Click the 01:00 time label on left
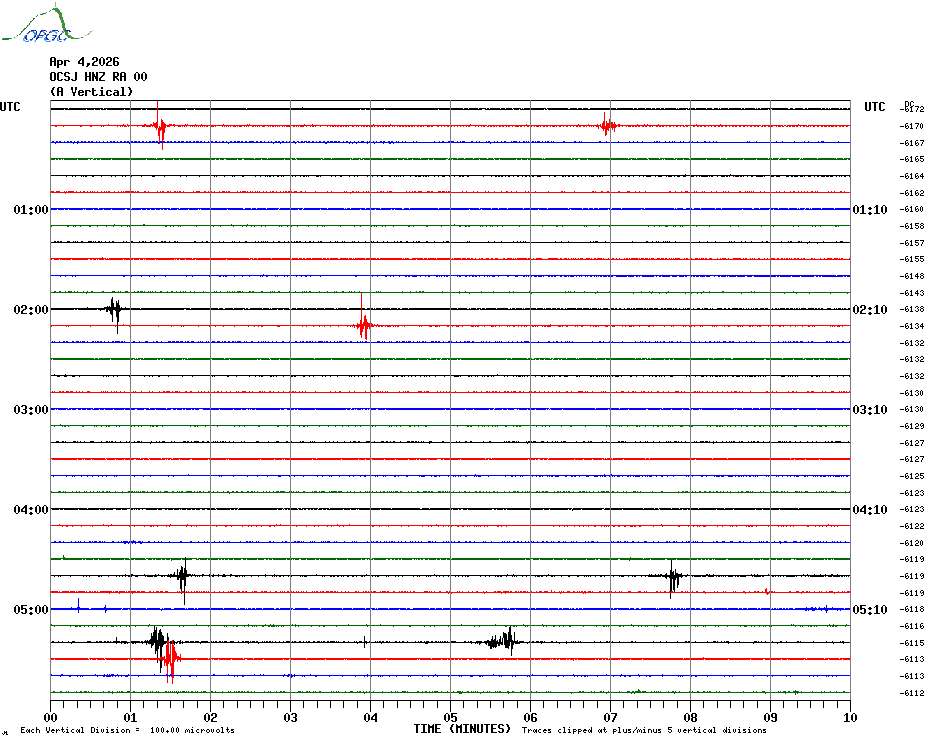Image resolution: width=930 pixels, height=744 pixels. coord(31,209)
